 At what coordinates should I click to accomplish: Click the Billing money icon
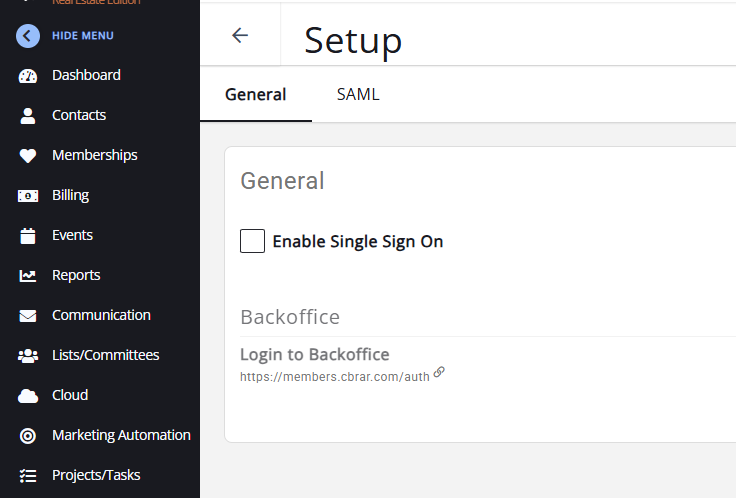pyautogui.click(x=28, y=195)
